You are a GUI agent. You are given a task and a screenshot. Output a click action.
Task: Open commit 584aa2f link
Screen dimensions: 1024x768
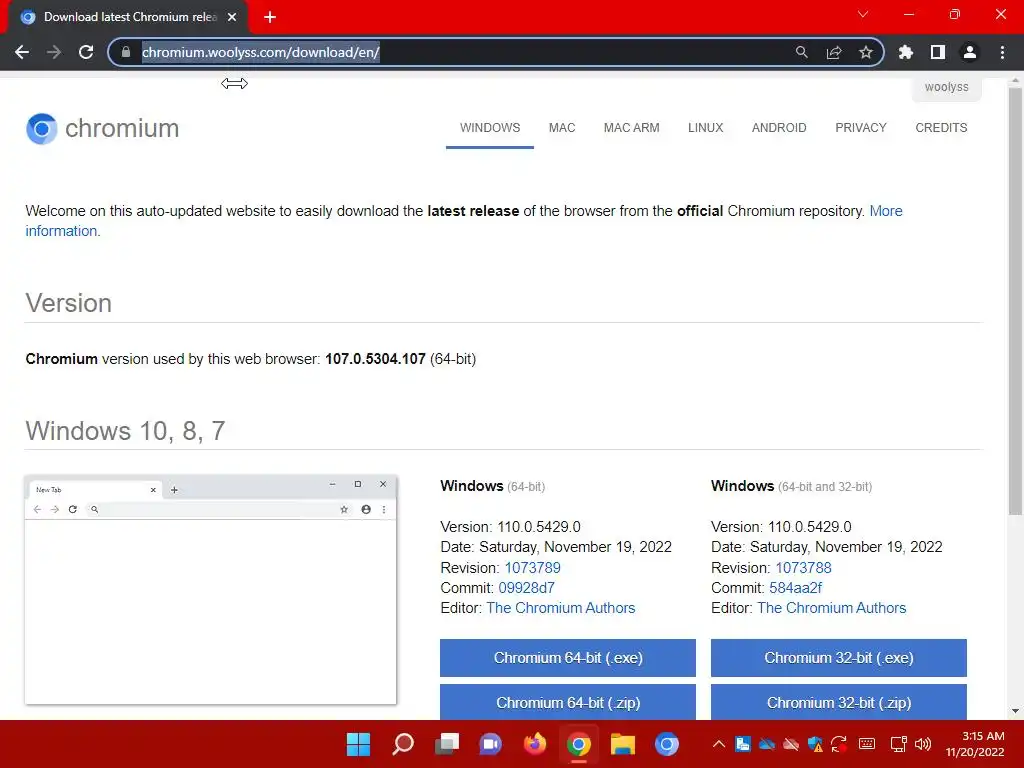coord(795,588)
